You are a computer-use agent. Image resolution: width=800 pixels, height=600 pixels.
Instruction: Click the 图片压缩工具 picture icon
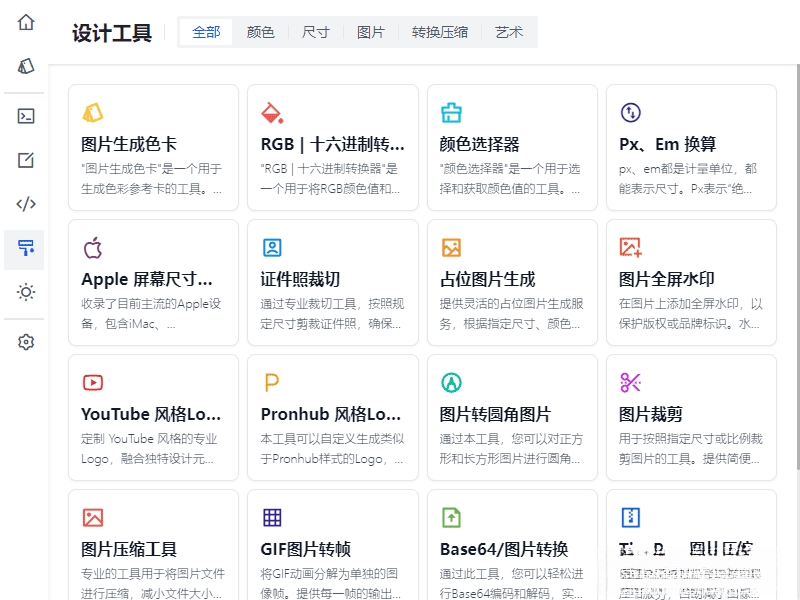[x=92, y=517]
